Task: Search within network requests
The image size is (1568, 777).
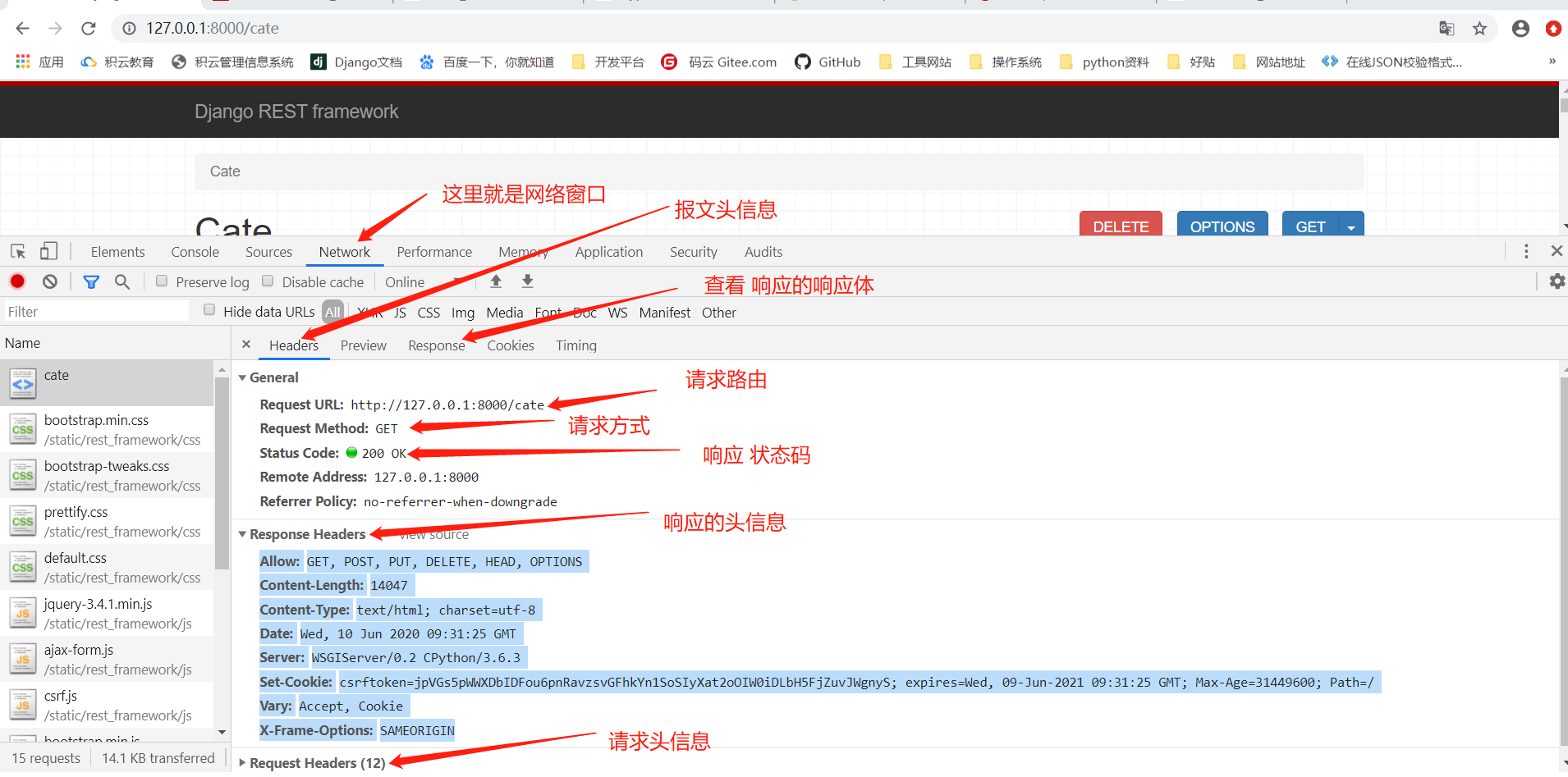Action: coord(122,281)
